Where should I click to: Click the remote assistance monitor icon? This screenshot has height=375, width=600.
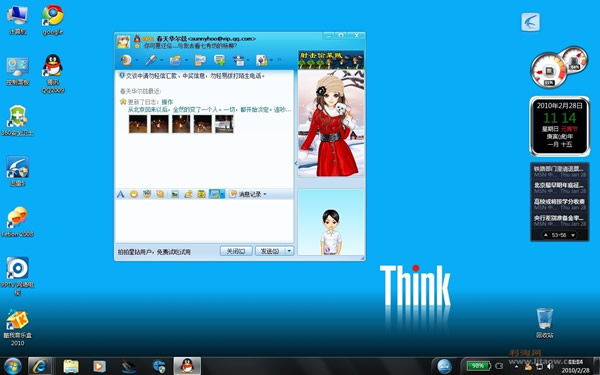point(200,60)
